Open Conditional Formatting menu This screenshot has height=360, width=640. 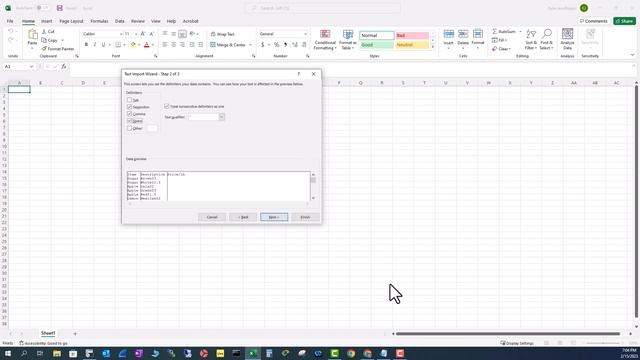[x=325, y=40]
